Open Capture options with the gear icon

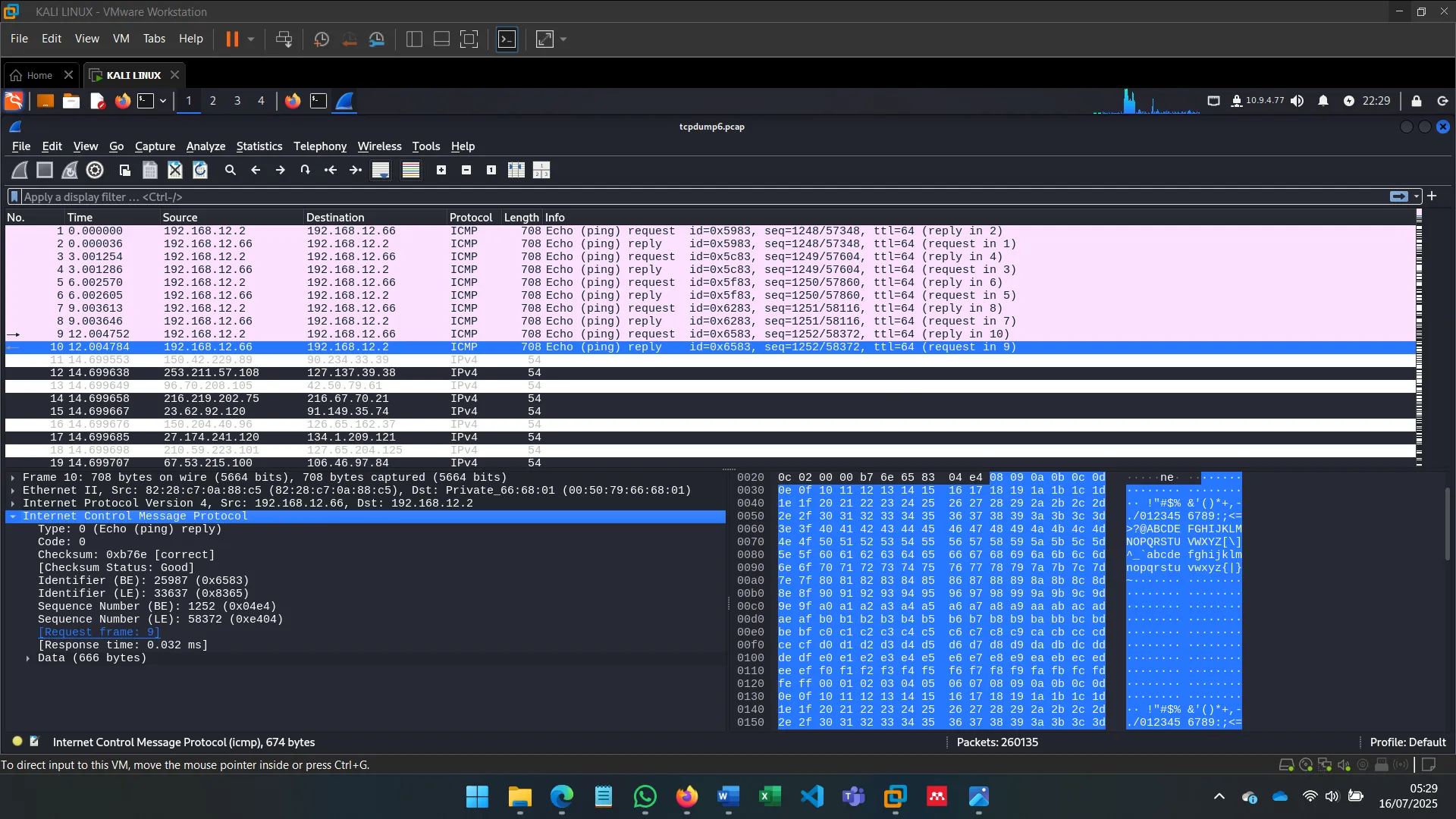tap(94, 170)
